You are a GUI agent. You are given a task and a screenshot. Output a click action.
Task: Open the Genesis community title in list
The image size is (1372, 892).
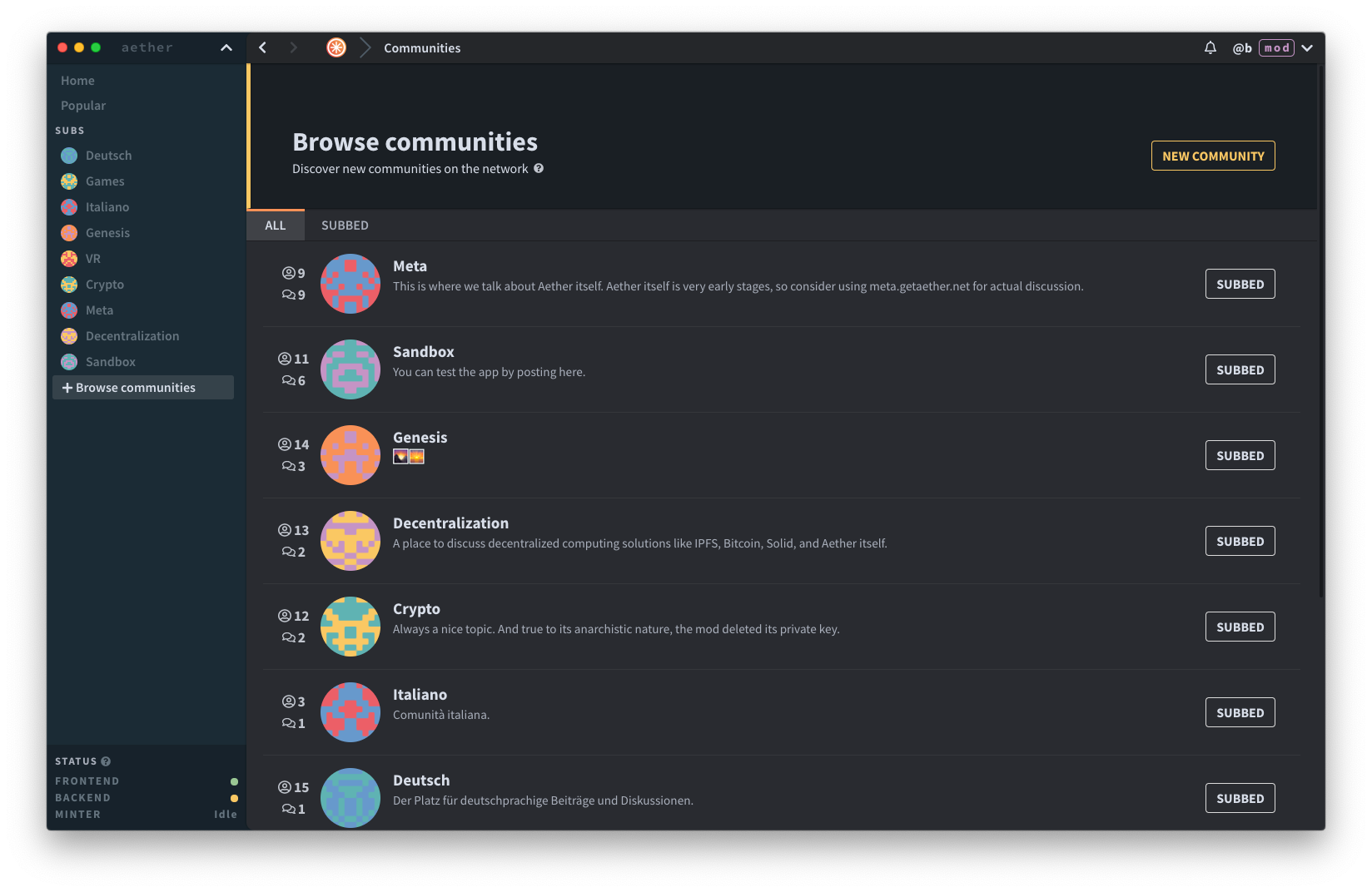click(x=420, y=438)
